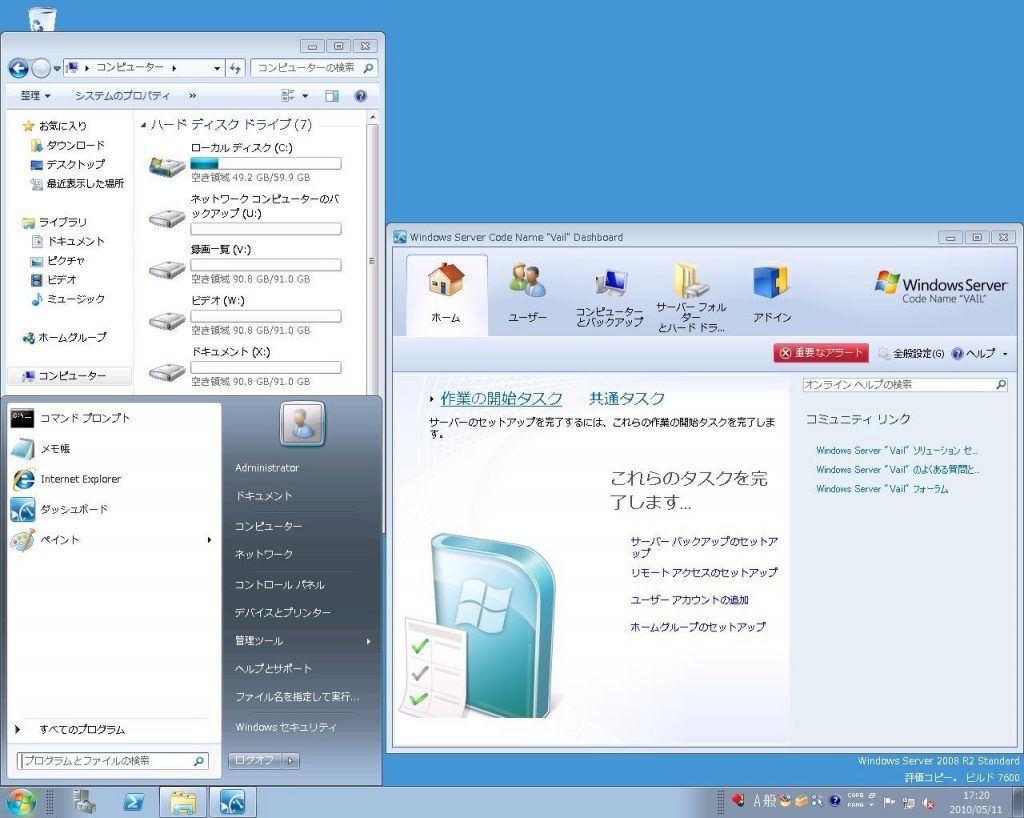Image resolution: width=1024 pixels, height=818 pixels.
Task: Toggle the CAPS indicator in the language bar
Action: [x=856, y=796]
